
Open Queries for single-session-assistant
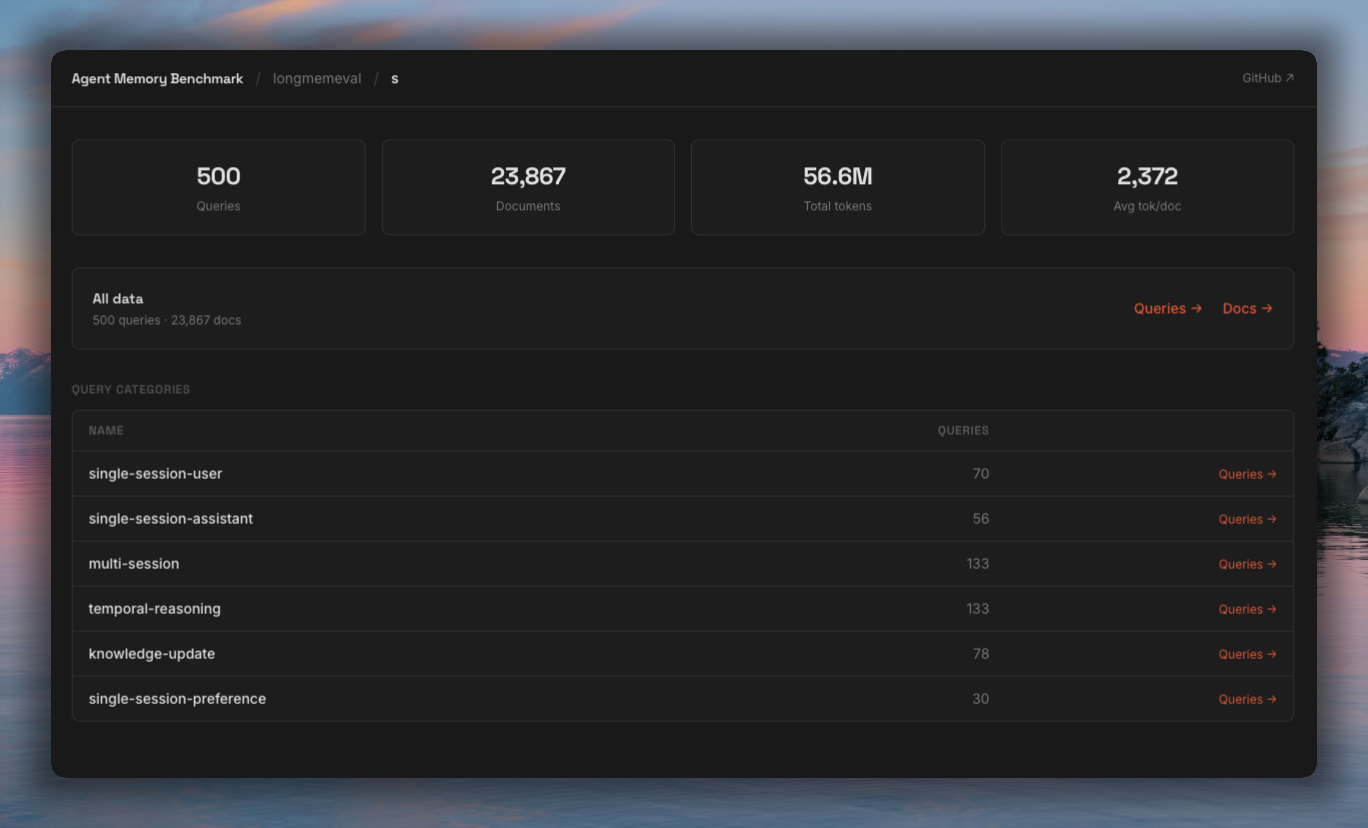coord(1247,519)
